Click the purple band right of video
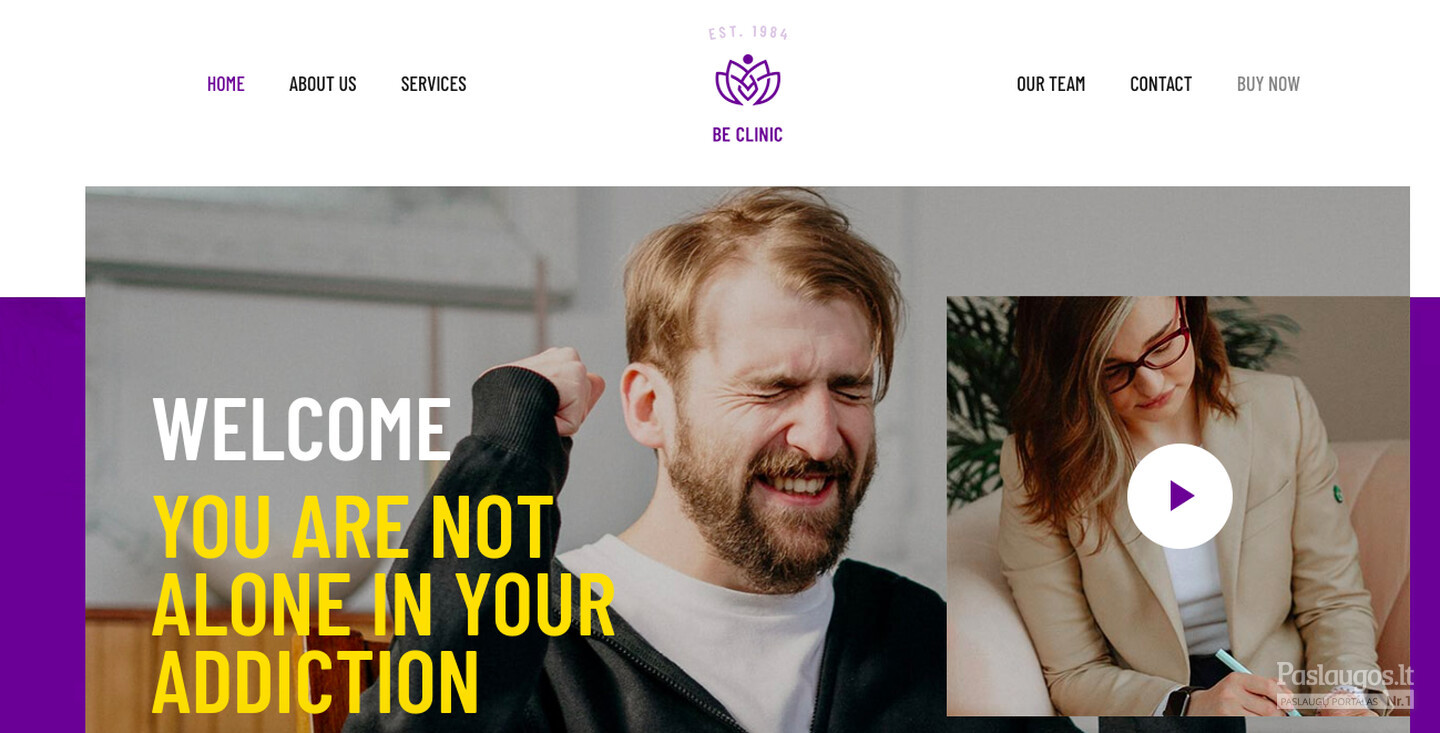This screenshot has width=1440, height=733. (1425, 515)
